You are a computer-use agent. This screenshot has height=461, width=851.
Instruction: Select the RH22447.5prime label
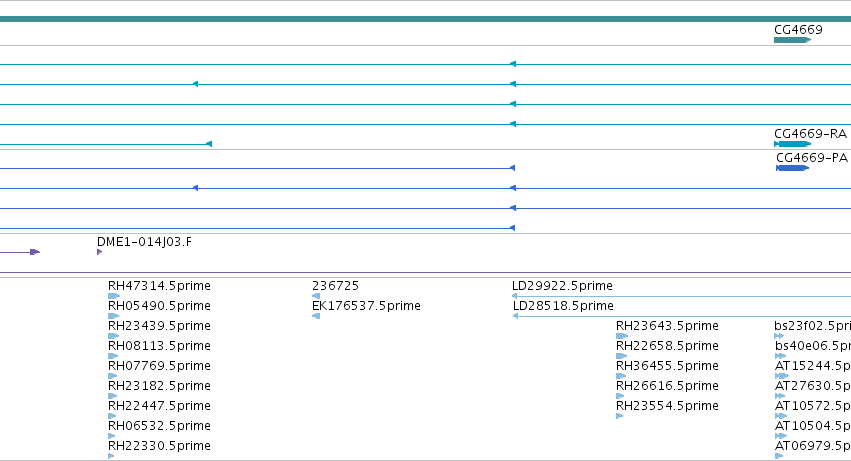[x=159, y=406]
